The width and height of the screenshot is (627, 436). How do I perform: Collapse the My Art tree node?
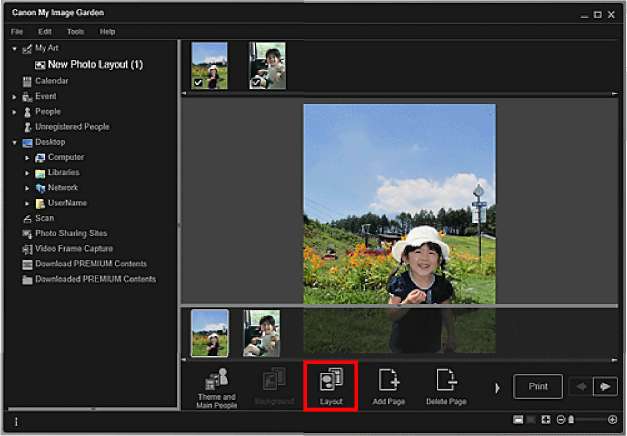coord(15,48)
